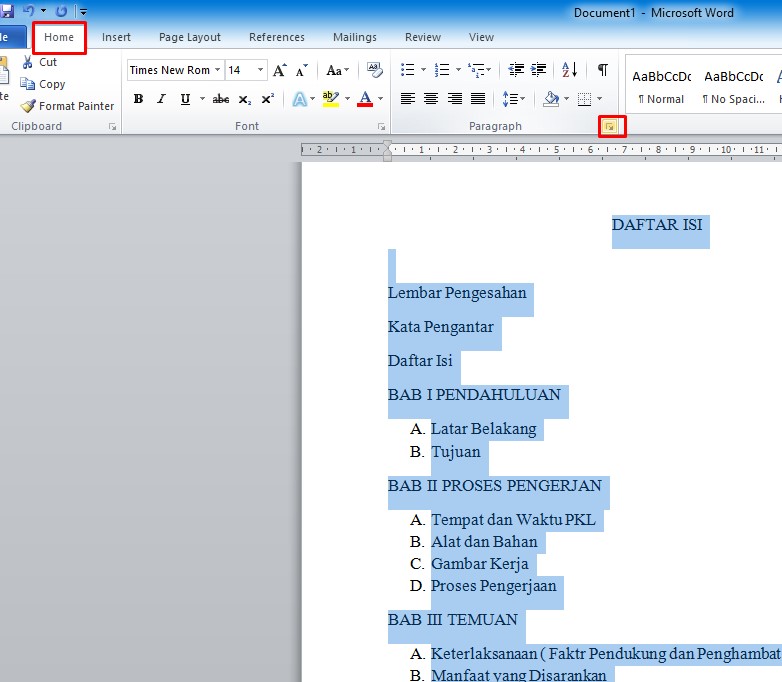Toggle Show/Hide paragraph marks
The width and height of the screenshot is (782, 682).
[602, 70]
